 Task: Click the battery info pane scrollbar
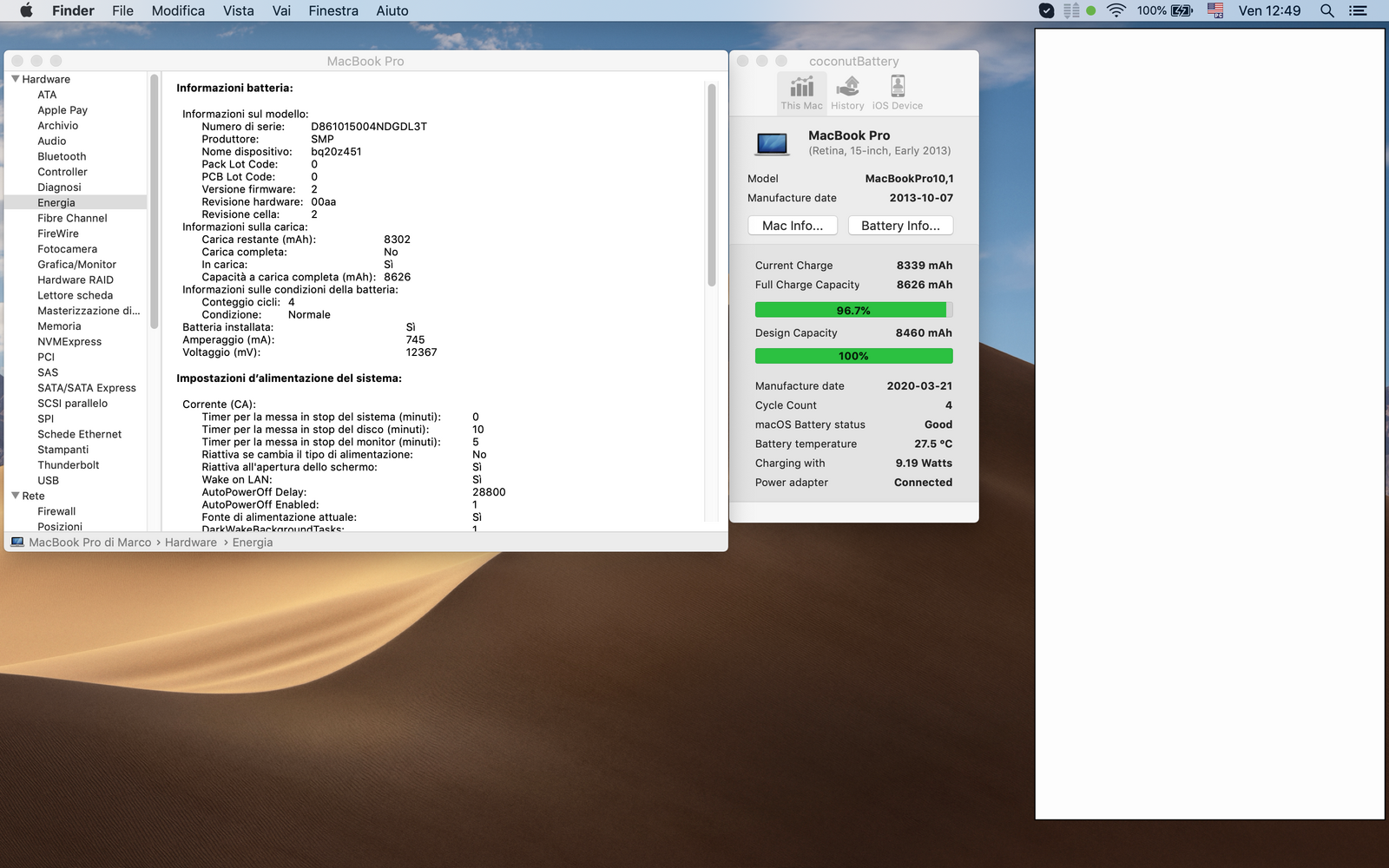tap(711, 185)
